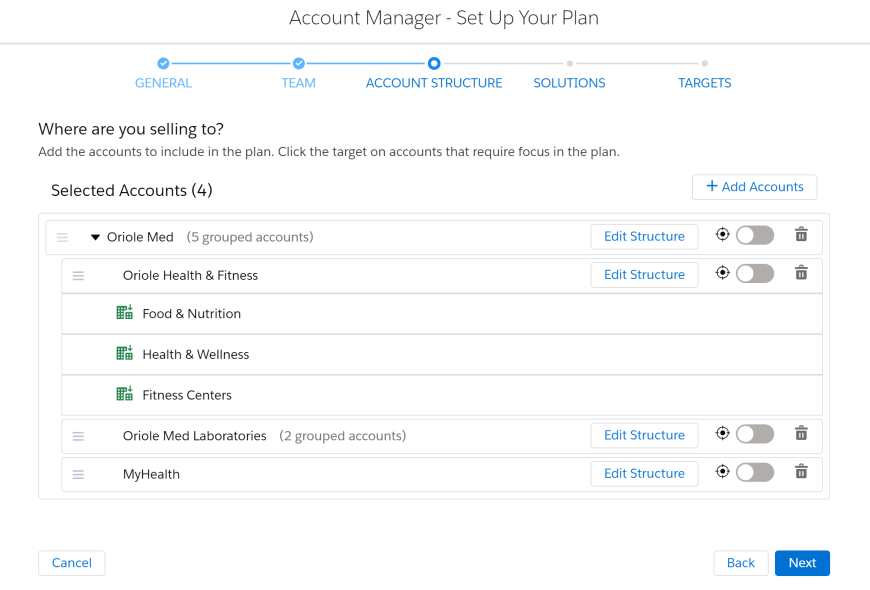The width and height of the screenshot is (870, 590).
Task: Jump back to the Team step
Action: pos(299,83)
